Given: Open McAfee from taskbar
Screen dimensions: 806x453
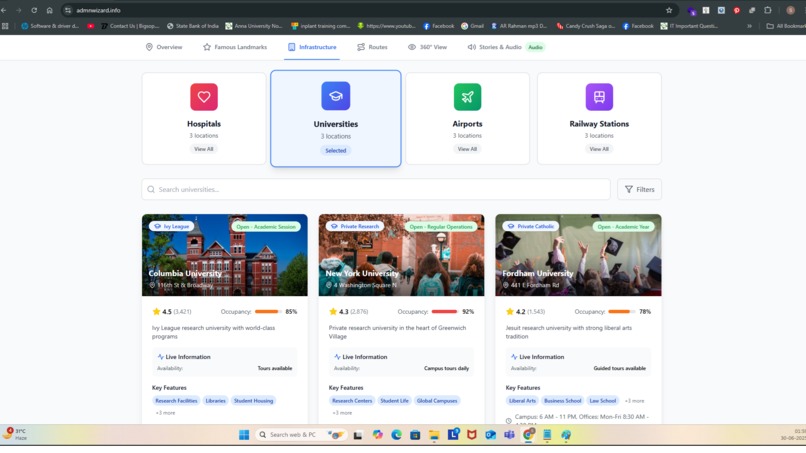Looking at the screenshot, I should (471, 435).
